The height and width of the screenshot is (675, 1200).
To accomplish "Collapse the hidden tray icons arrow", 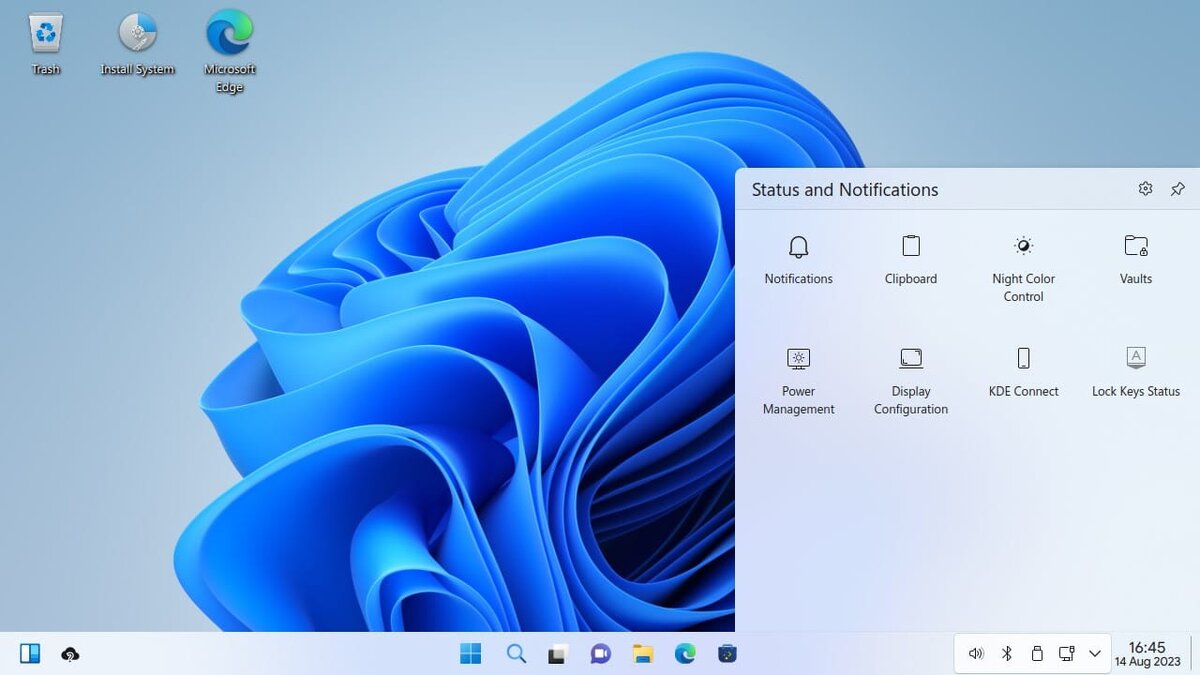I will pyautogui.click(x=1095, y=654).
